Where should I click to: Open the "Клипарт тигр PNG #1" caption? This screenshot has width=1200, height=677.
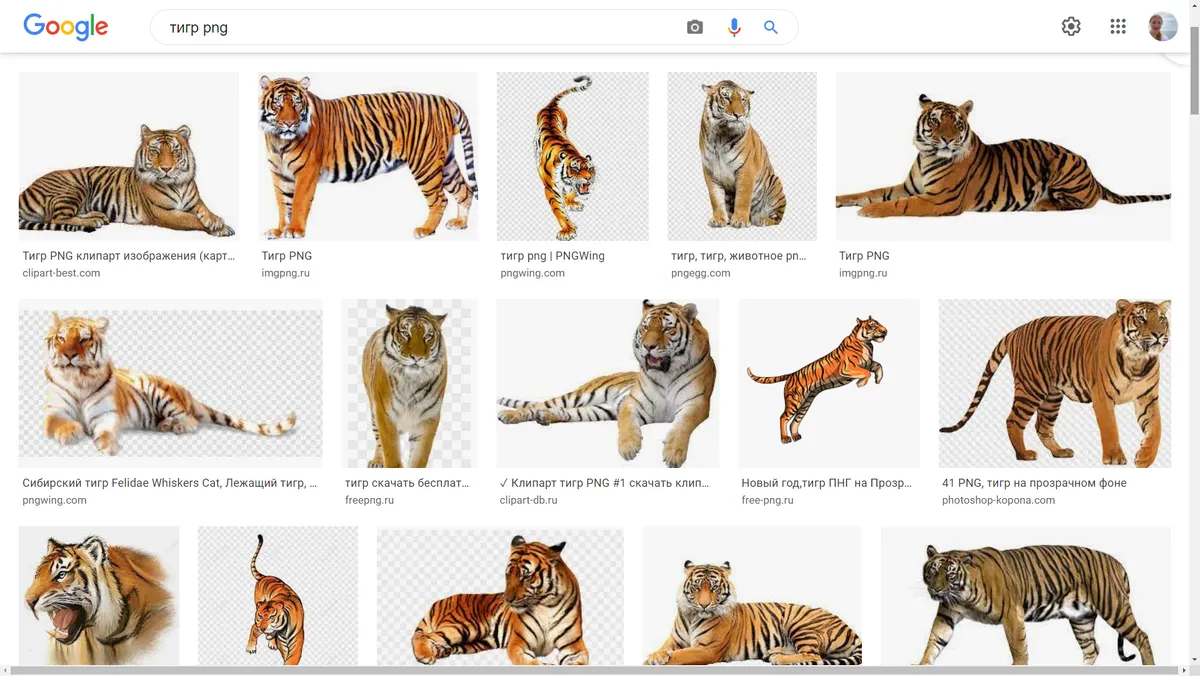tap(605, 483)
